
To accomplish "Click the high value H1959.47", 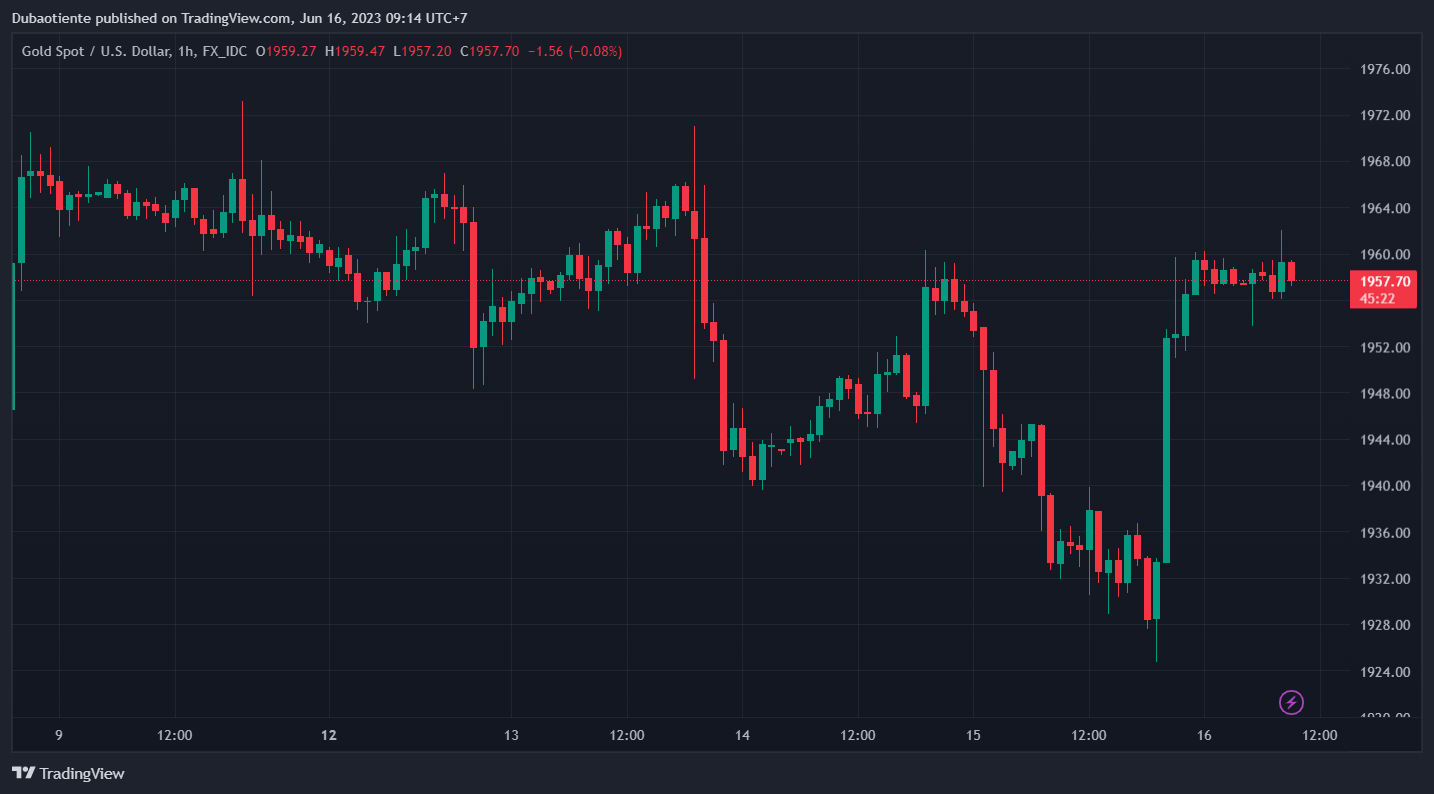I will [355, 51].
